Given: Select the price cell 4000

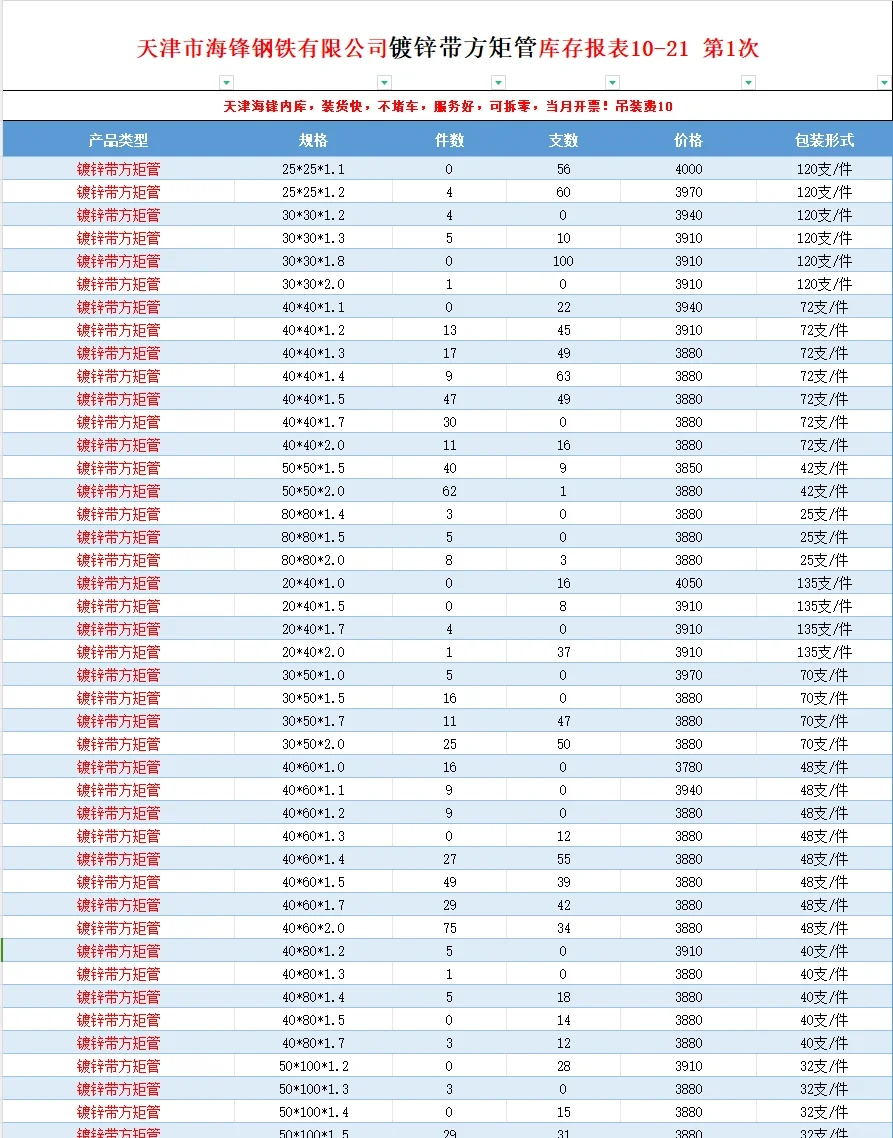Looking at the screenshot, I should (688, 169).
